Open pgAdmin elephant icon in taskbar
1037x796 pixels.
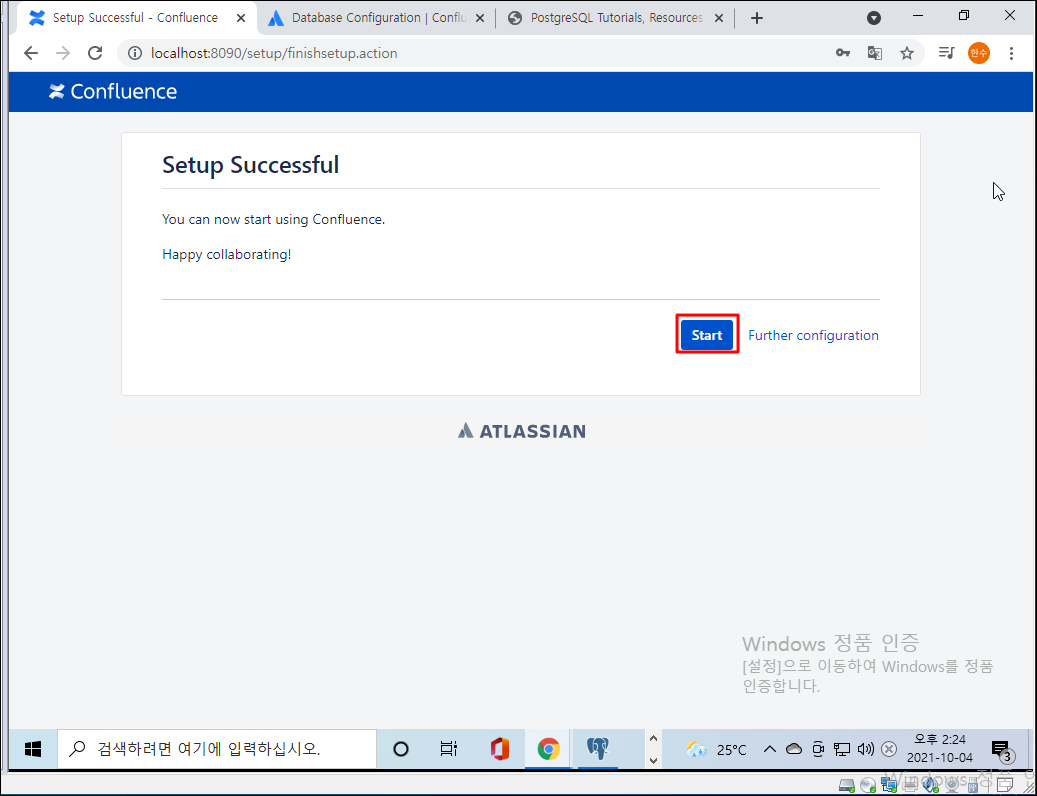[598, 749]
